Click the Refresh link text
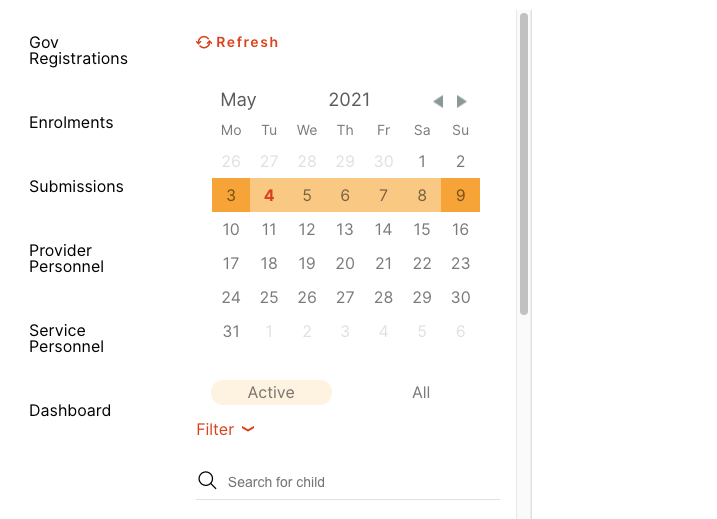The height and width of the screenshot is (519, 717). [x=247, y=42]
